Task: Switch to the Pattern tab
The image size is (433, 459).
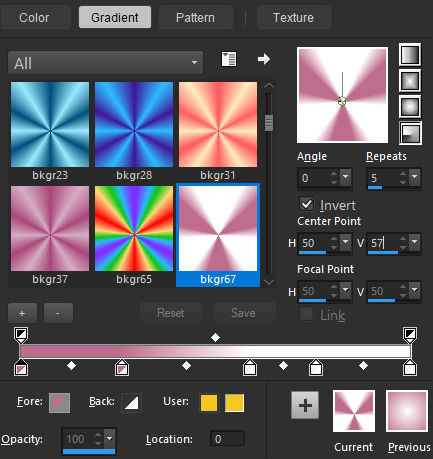Action: 195,17
